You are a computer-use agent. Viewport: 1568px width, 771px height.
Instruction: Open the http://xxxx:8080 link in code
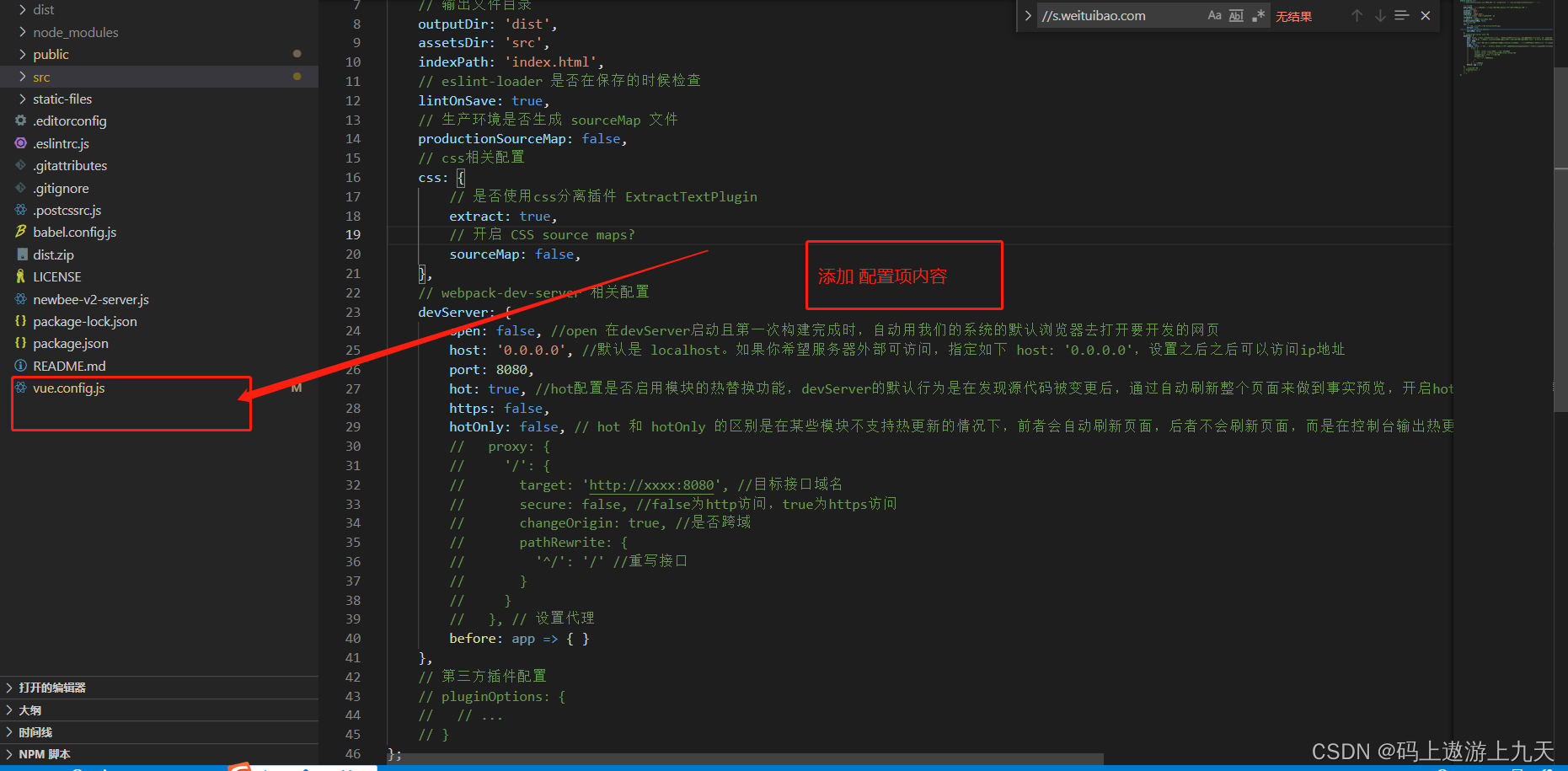pyautogui.click(x=652, y=485)
